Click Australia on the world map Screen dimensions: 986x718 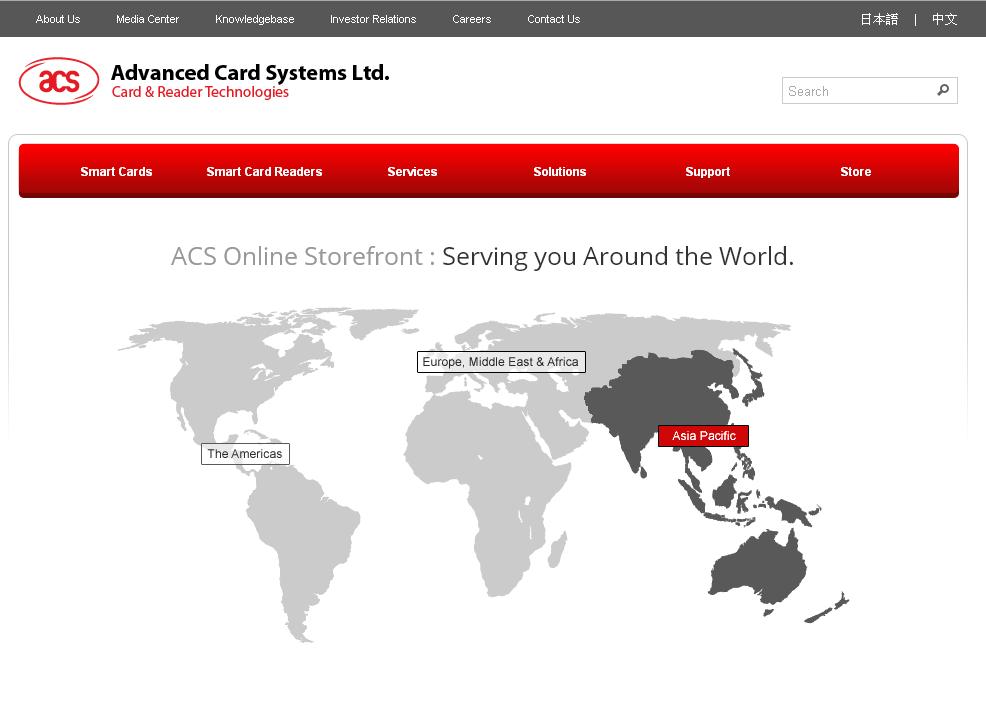point(758,569)
